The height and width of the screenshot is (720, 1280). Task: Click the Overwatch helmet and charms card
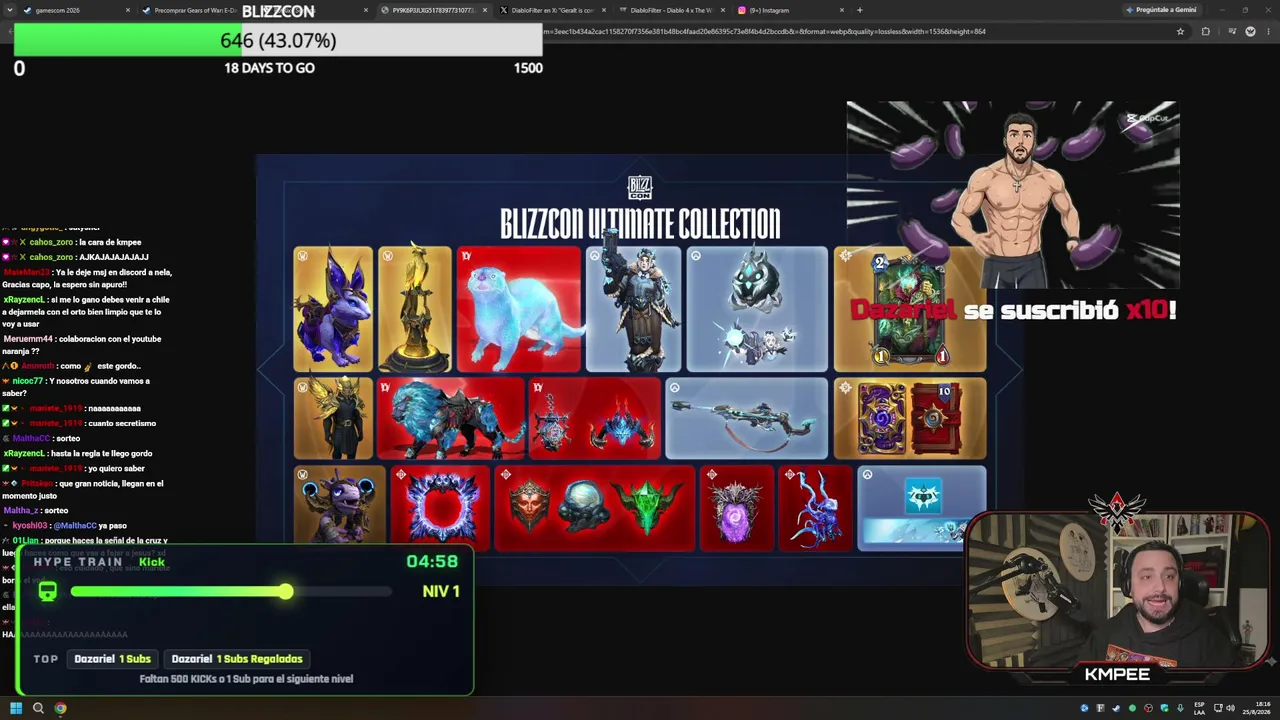click(x=757, y=309)
